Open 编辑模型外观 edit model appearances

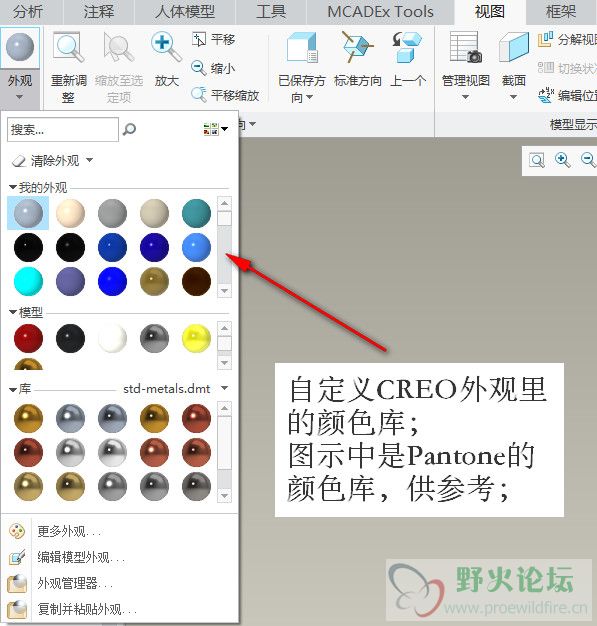[81, 557]
